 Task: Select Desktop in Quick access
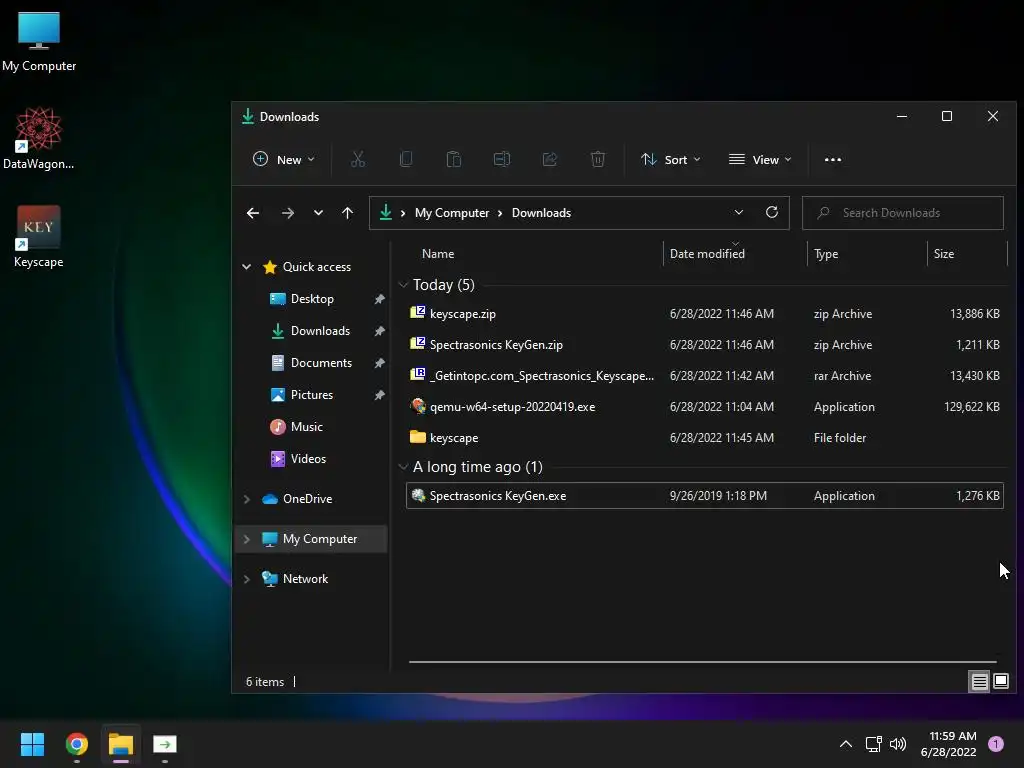(312, 298)
